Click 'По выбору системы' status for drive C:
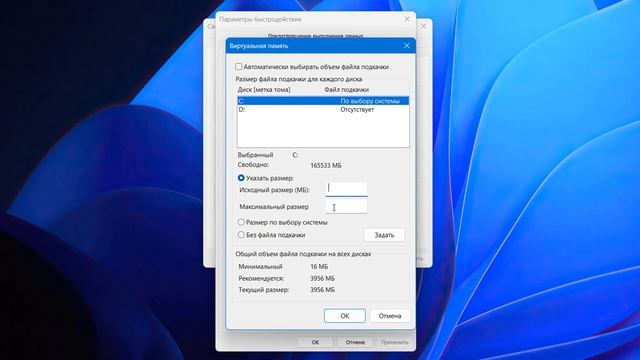 (370, 101)
